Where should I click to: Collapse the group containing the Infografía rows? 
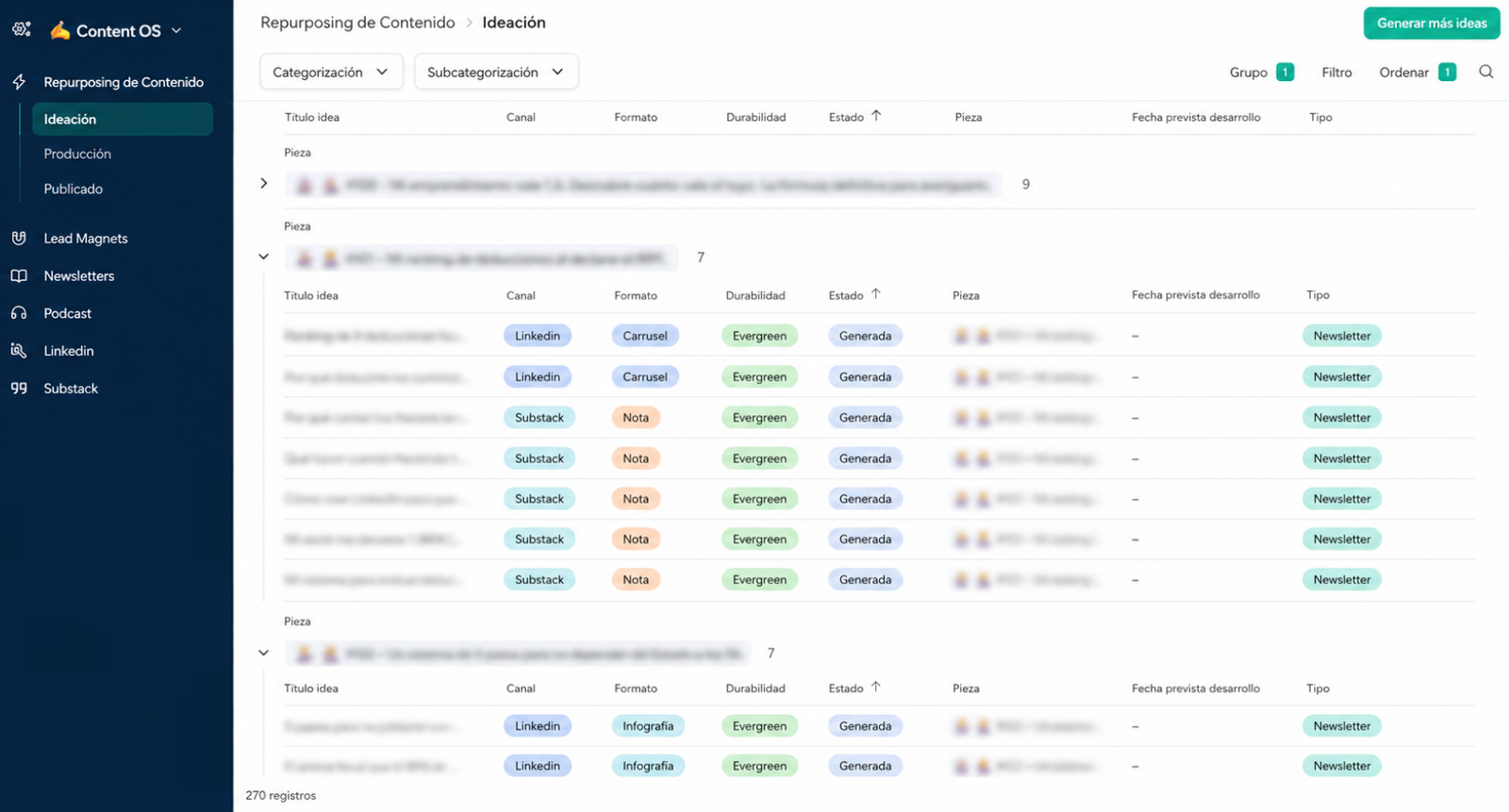pyautogui.click(x=264, y=653)
